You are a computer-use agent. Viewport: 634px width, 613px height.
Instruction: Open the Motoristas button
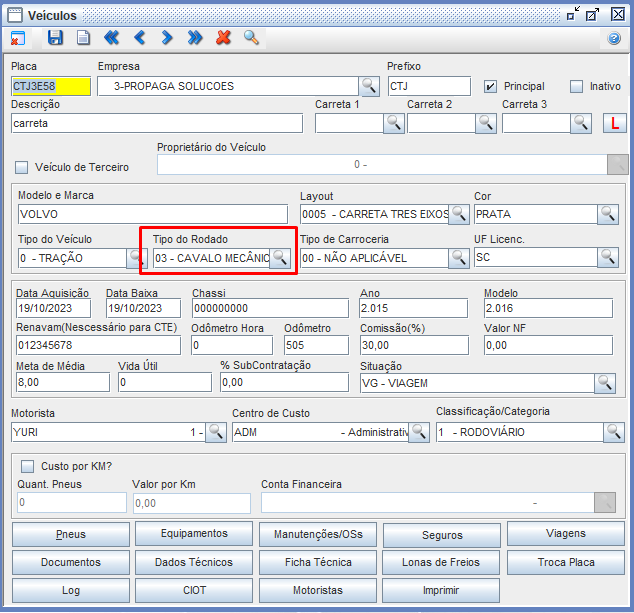coord(318,590)
